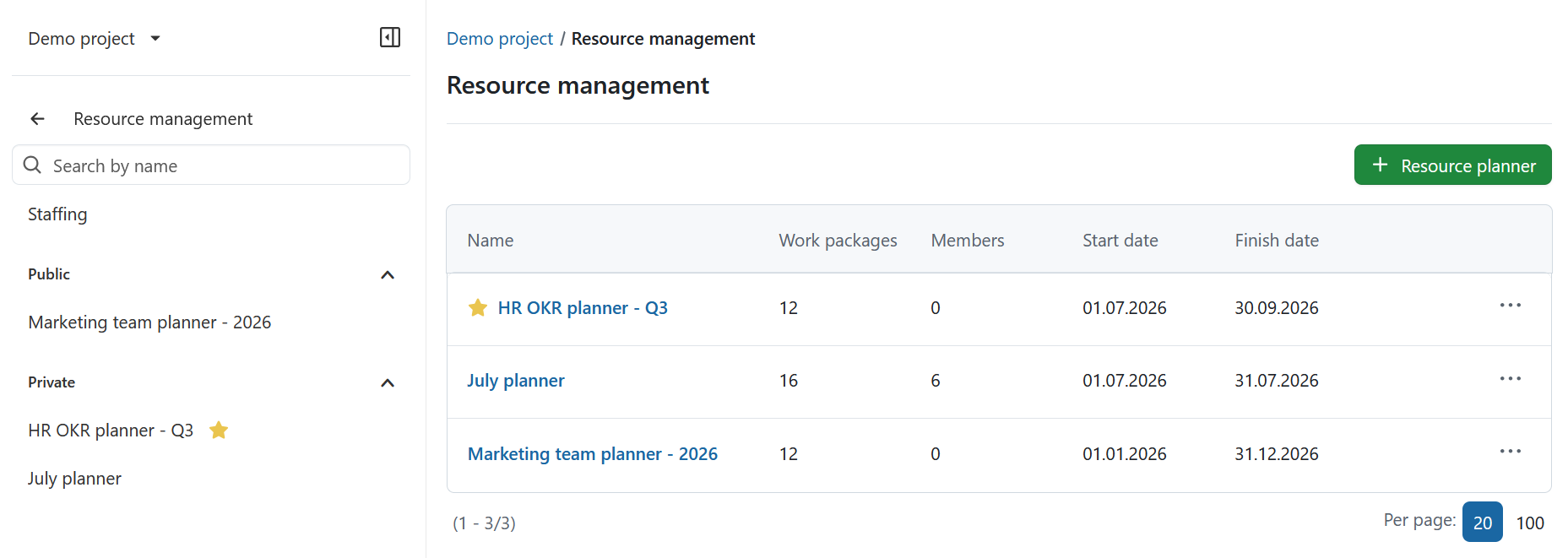Open the more actions menu for HR OKR planner - Q3
Image resolution: width=1568 pixels, height=558 pixels.
tap(1511, 306)
